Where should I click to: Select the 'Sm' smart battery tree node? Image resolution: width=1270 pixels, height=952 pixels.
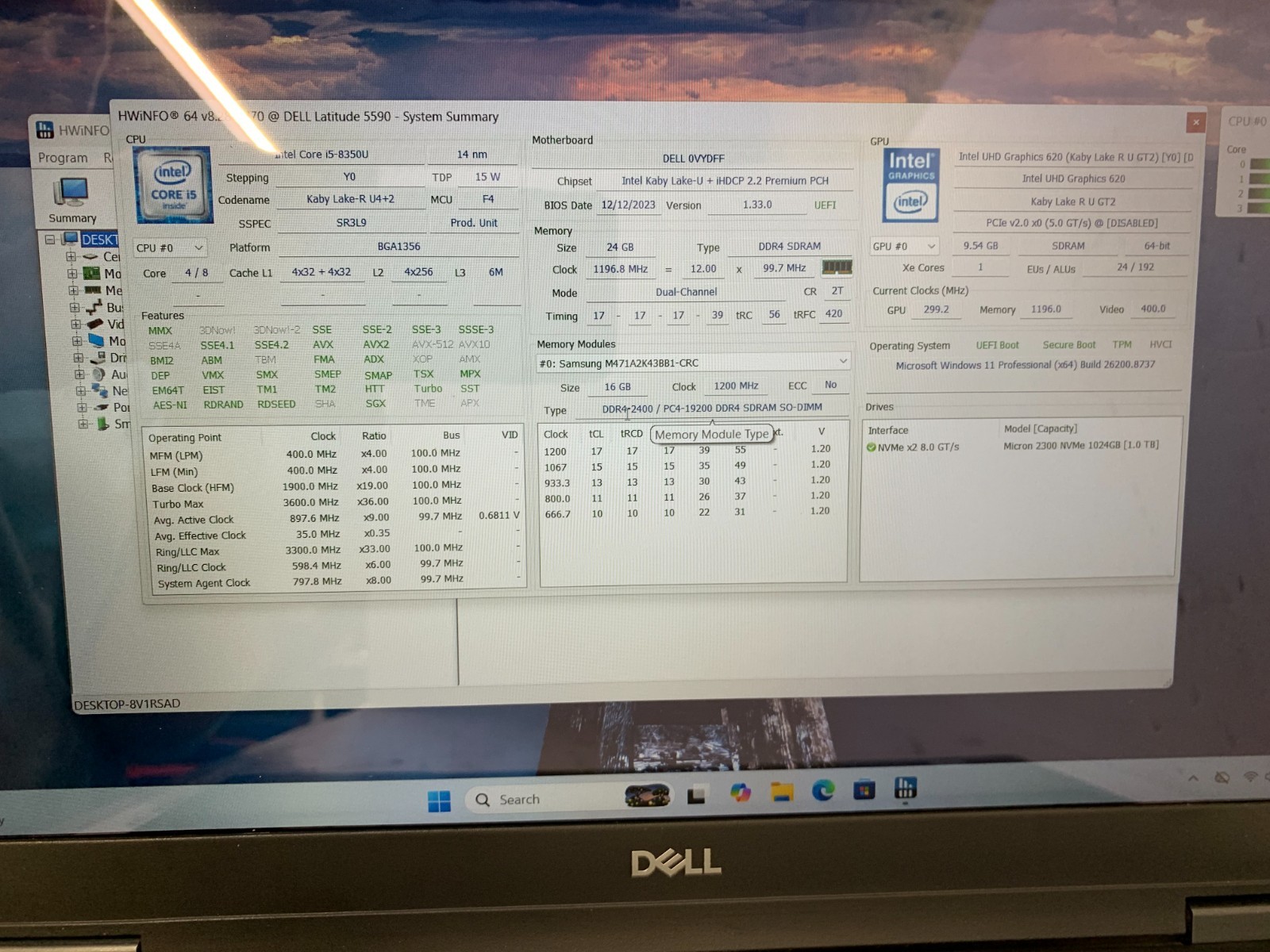[113, 424]
